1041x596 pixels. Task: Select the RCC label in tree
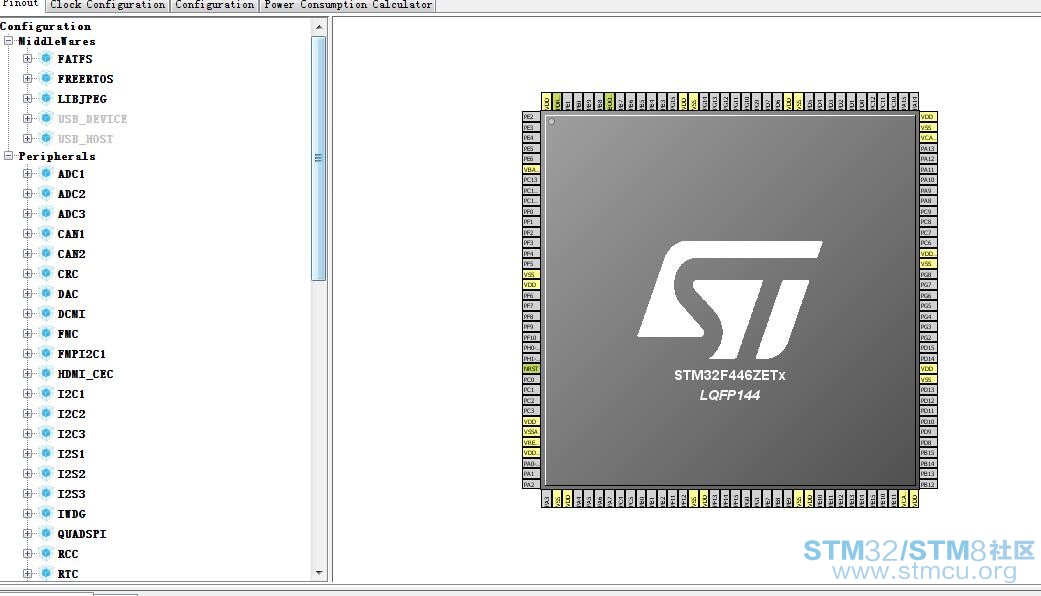tap(68, 554)
